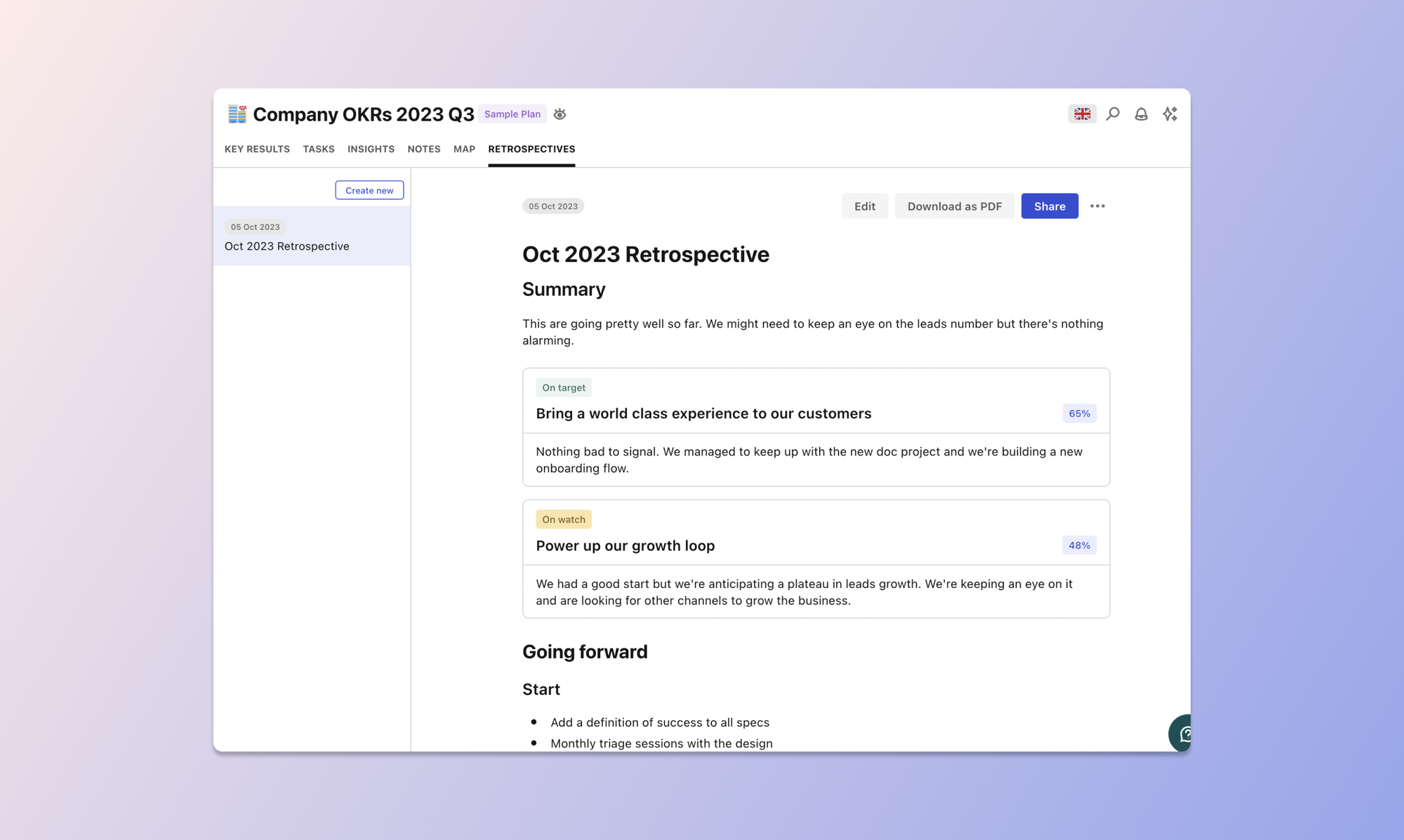This screenshot has height=840, width=1404.
Task: Click the Download as PDF button
Action: tap(954, 205)
